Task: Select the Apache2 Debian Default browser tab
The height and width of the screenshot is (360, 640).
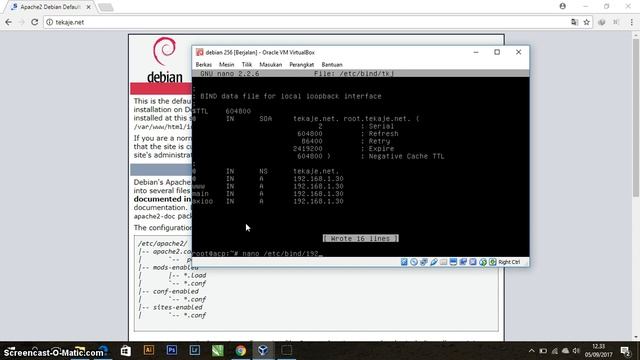Action: pos(50,7)
